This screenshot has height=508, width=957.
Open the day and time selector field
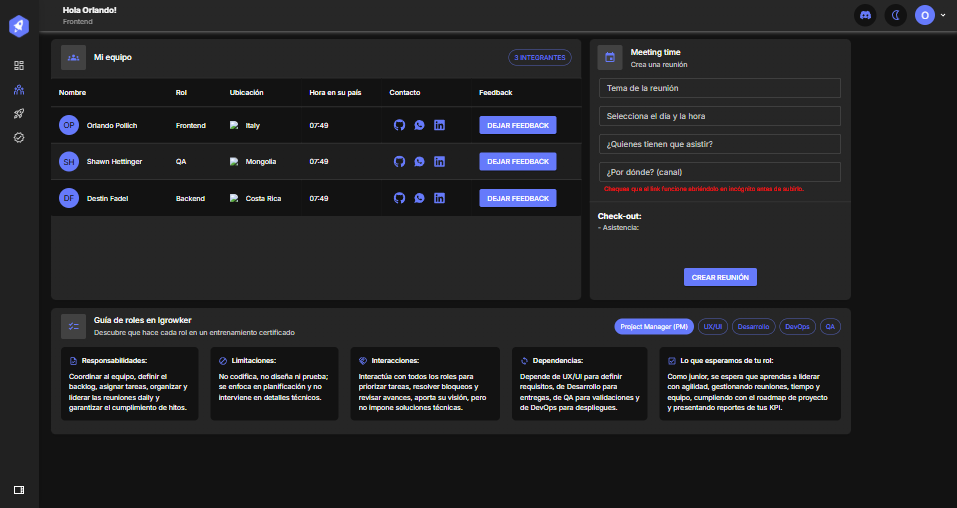point(719,116)
